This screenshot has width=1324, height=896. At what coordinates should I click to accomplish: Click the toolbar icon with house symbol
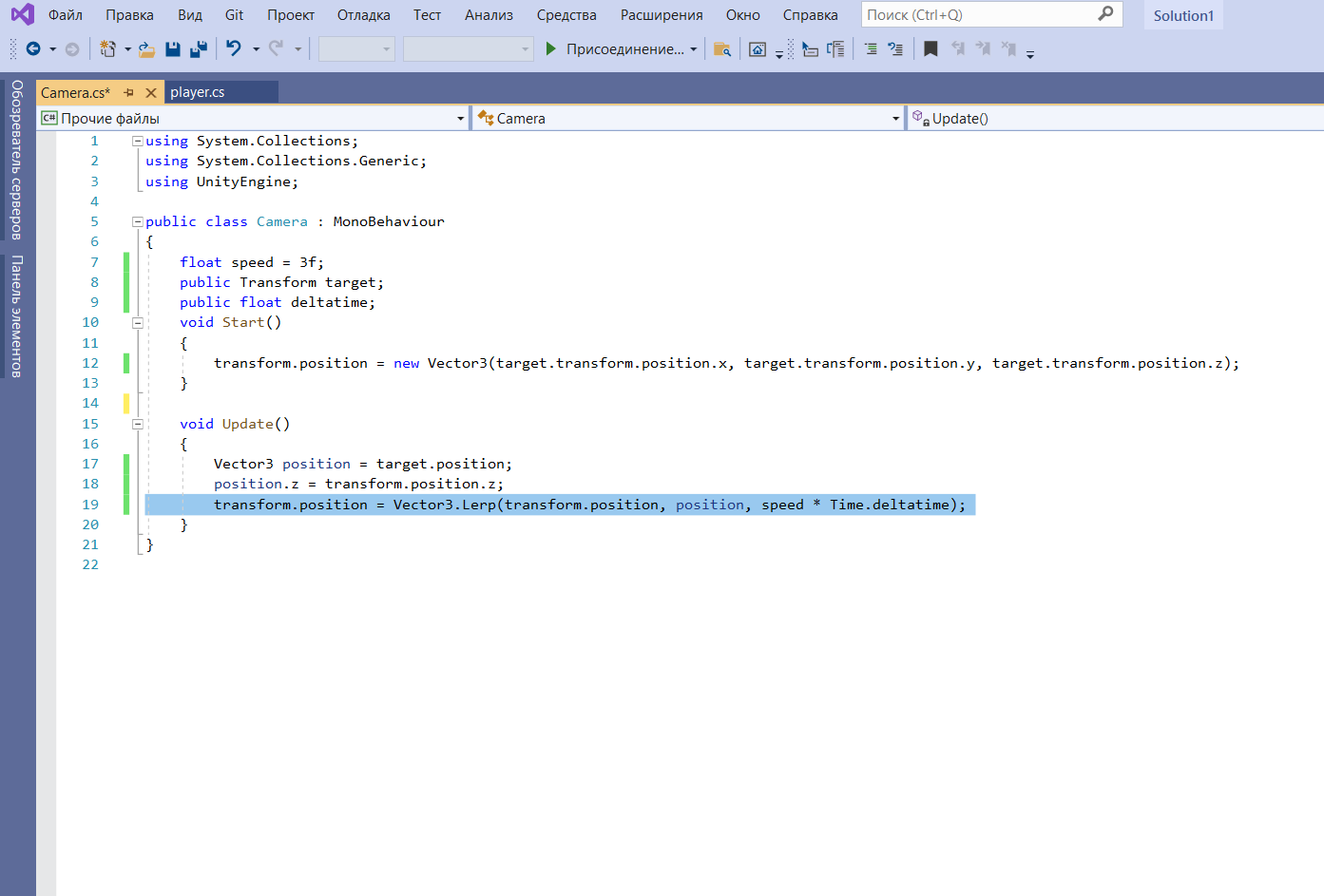click(x=758, y=49)
